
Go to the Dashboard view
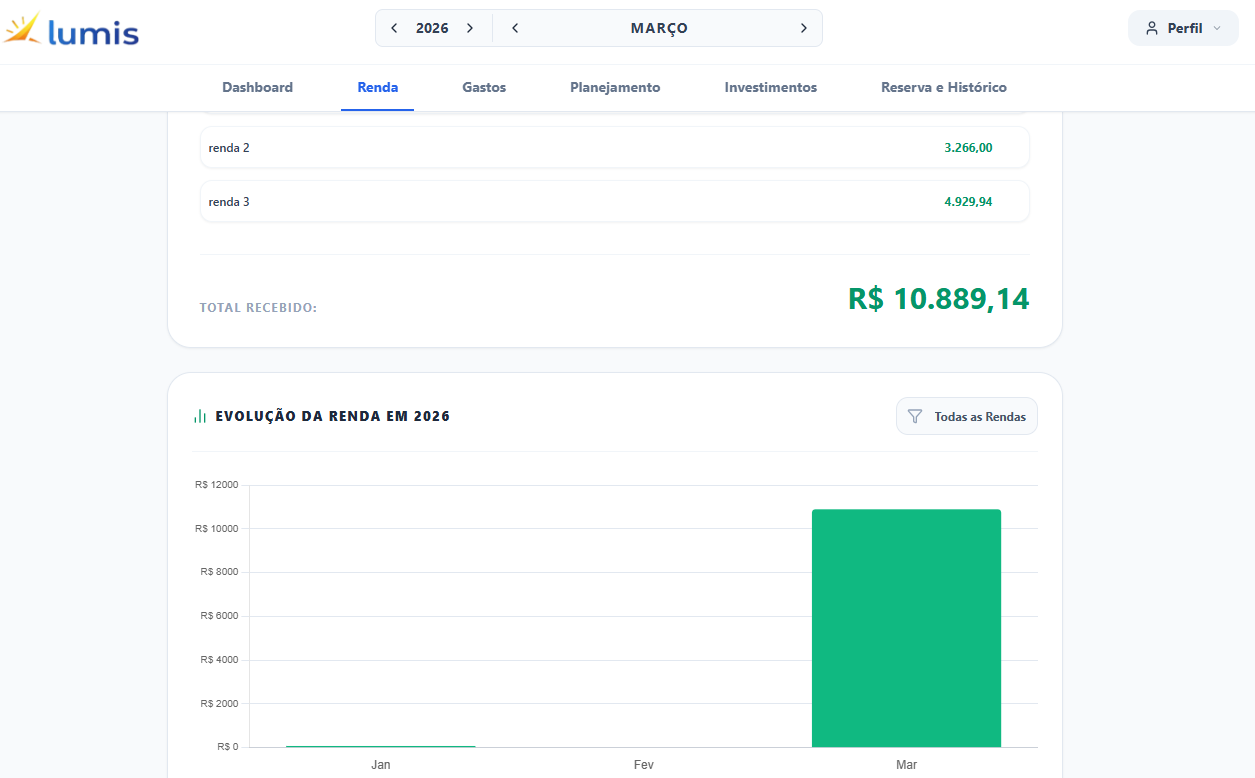(x=257, y=88)
